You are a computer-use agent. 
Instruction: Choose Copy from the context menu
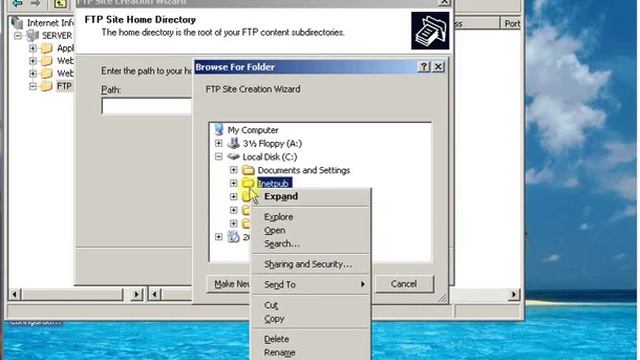click(310, 318)
